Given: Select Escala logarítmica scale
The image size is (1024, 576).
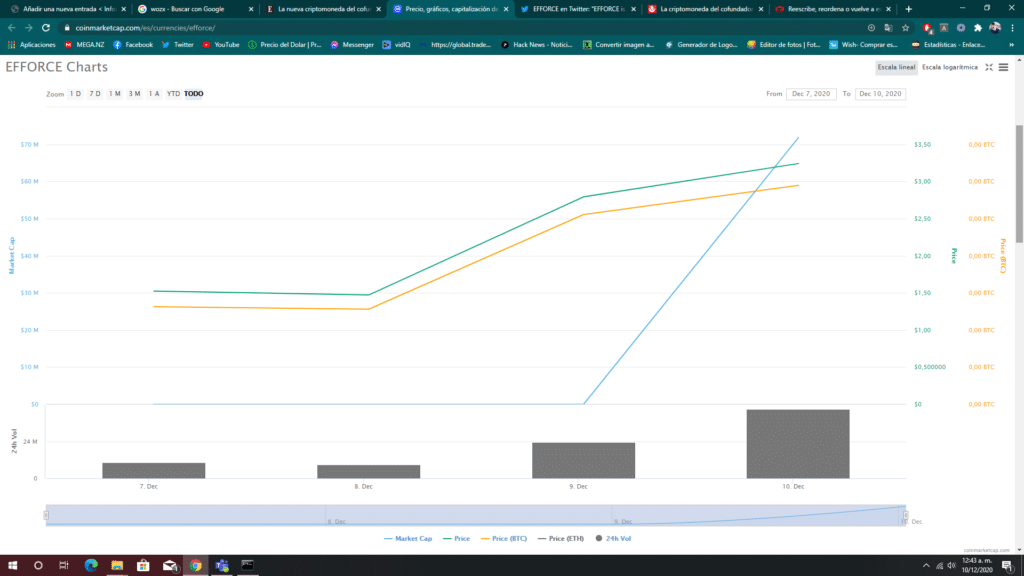Looking at the screenshot, I should coord(950,67).
